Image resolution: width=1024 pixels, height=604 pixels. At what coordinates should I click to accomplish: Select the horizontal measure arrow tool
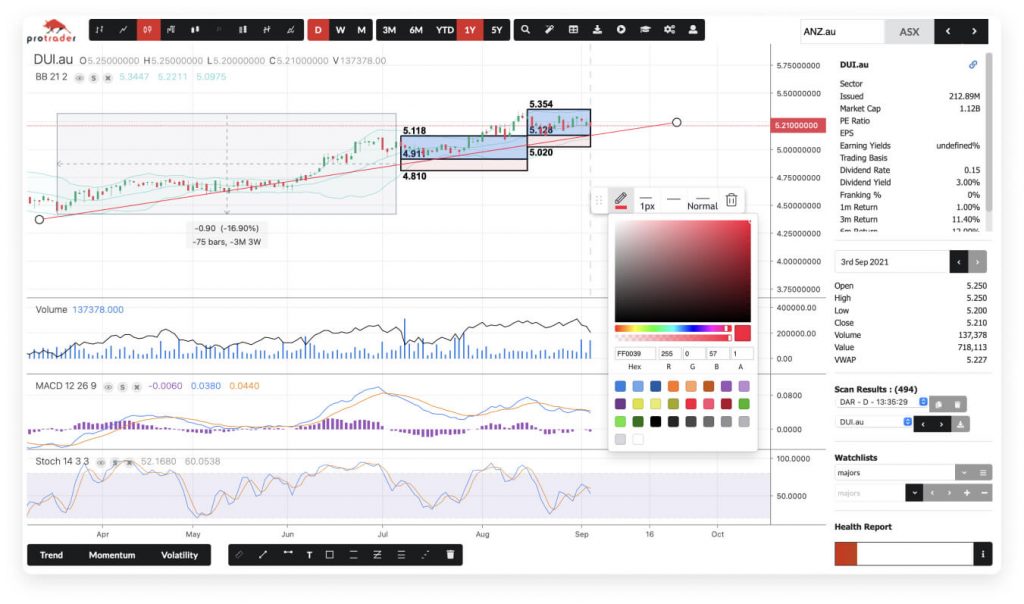287,554
